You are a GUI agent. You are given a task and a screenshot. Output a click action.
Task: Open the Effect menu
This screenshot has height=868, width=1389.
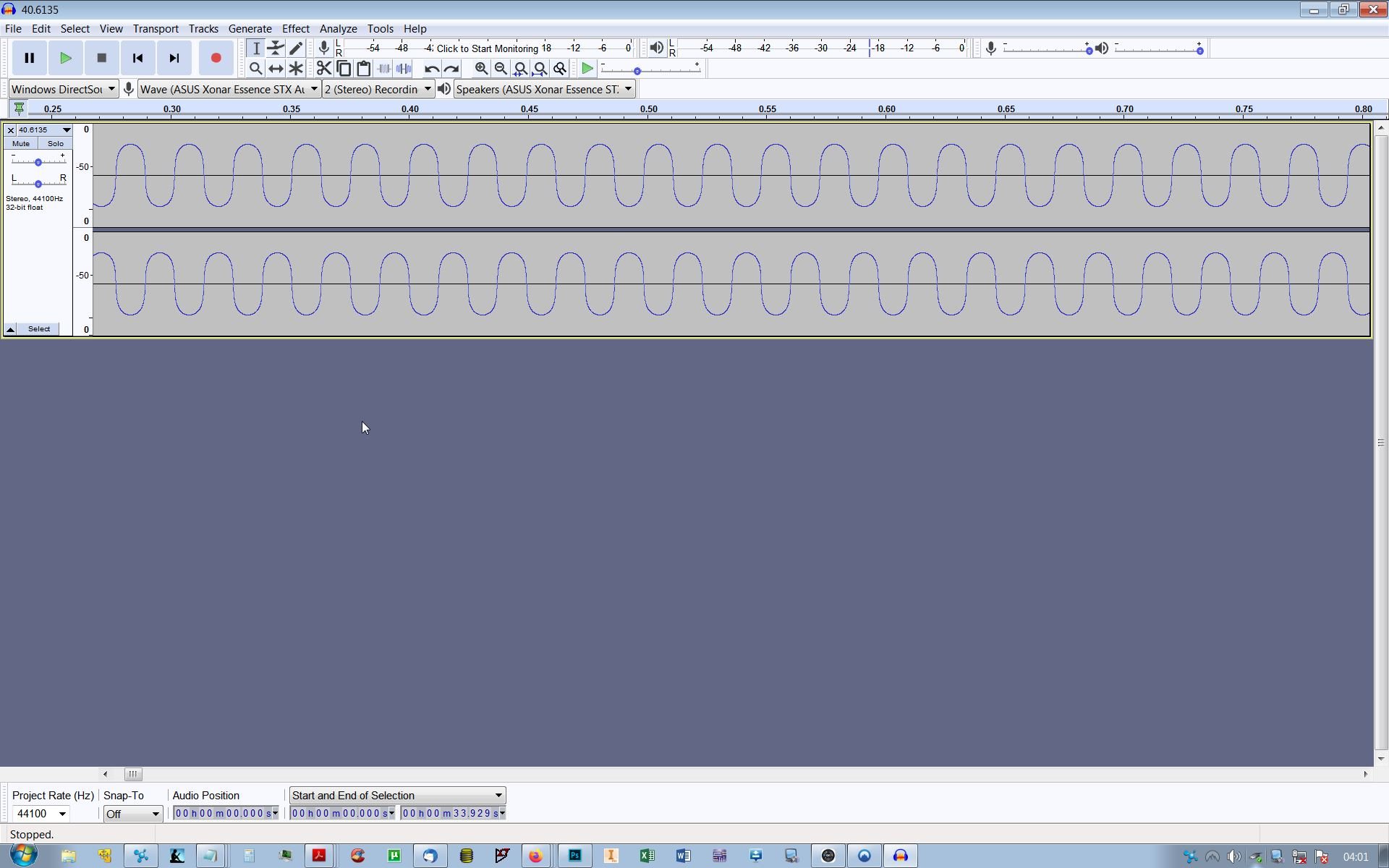pyautogui.click(x=295, y=29)
